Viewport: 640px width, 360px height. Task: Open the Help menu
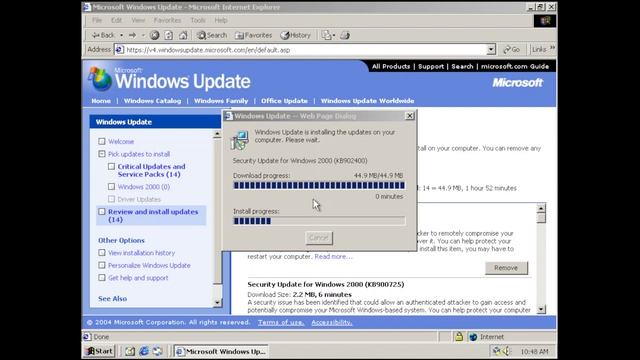pos(221,20)
